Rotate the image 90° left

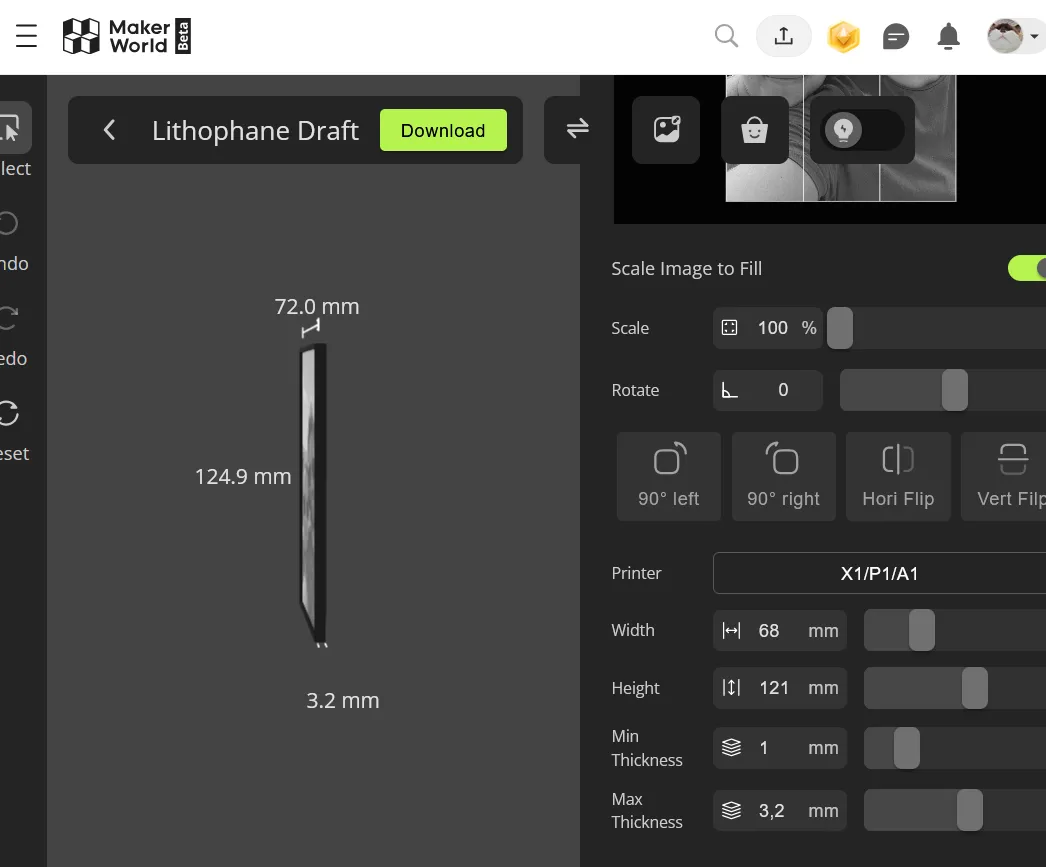click(668, 476)
